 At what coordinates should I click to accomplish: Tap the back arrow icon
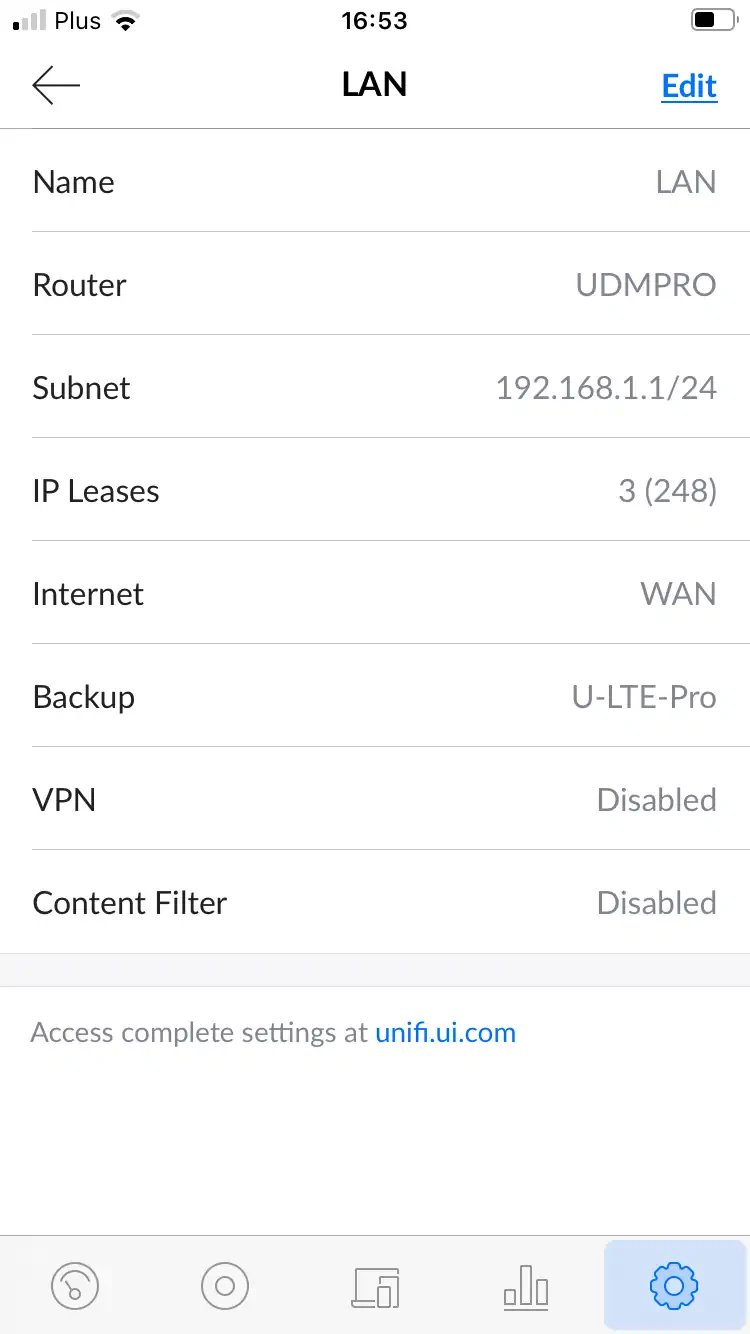56,86
